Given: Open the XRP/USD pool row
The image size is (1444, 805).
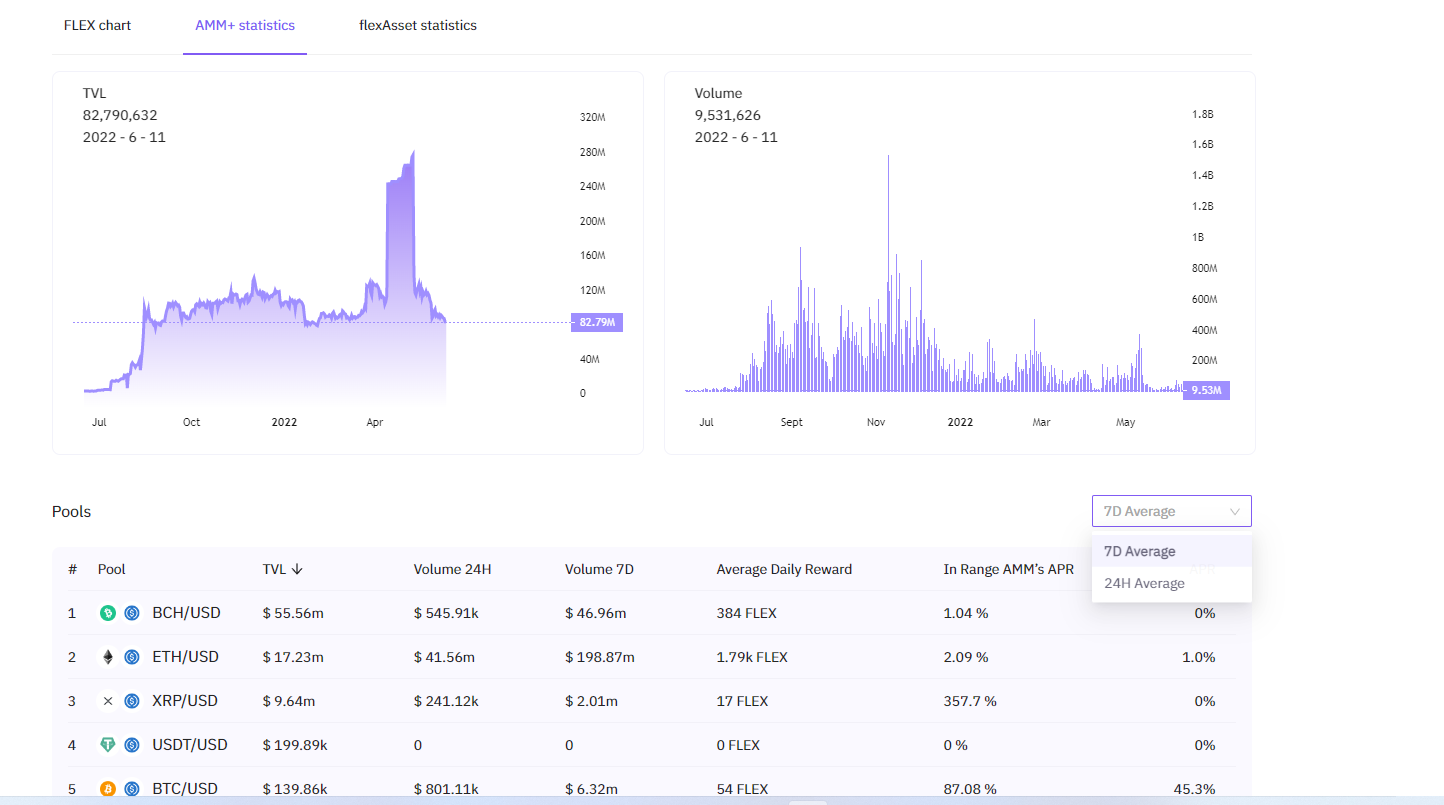Looking at the screenshot, I should [643, 701].
